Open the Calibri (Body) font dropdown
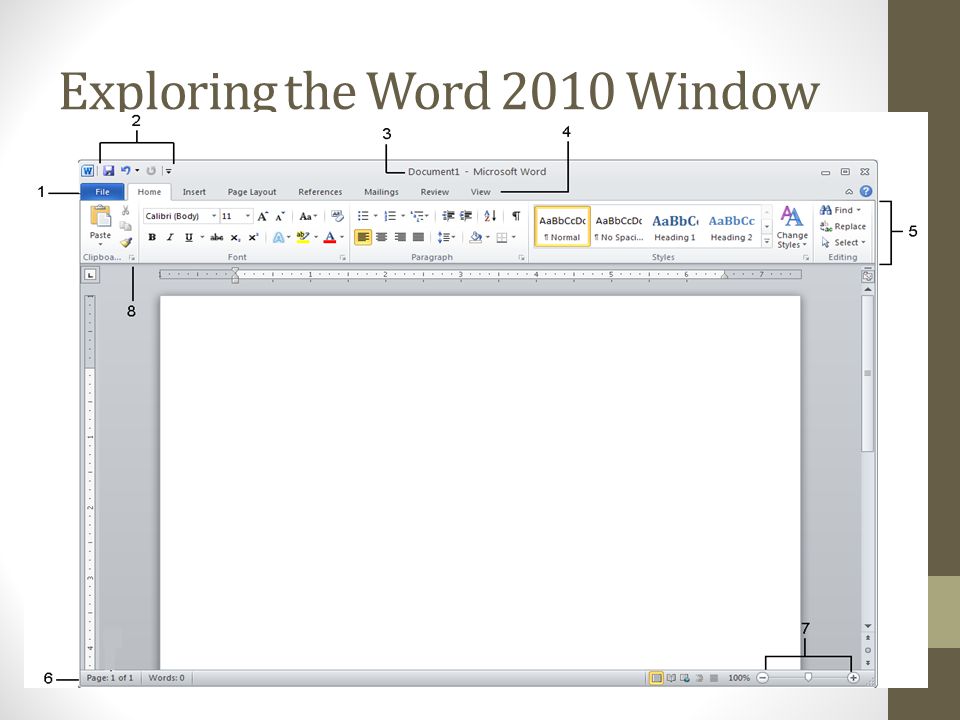The width and height of the screenshot is (960, 720). 214,216
